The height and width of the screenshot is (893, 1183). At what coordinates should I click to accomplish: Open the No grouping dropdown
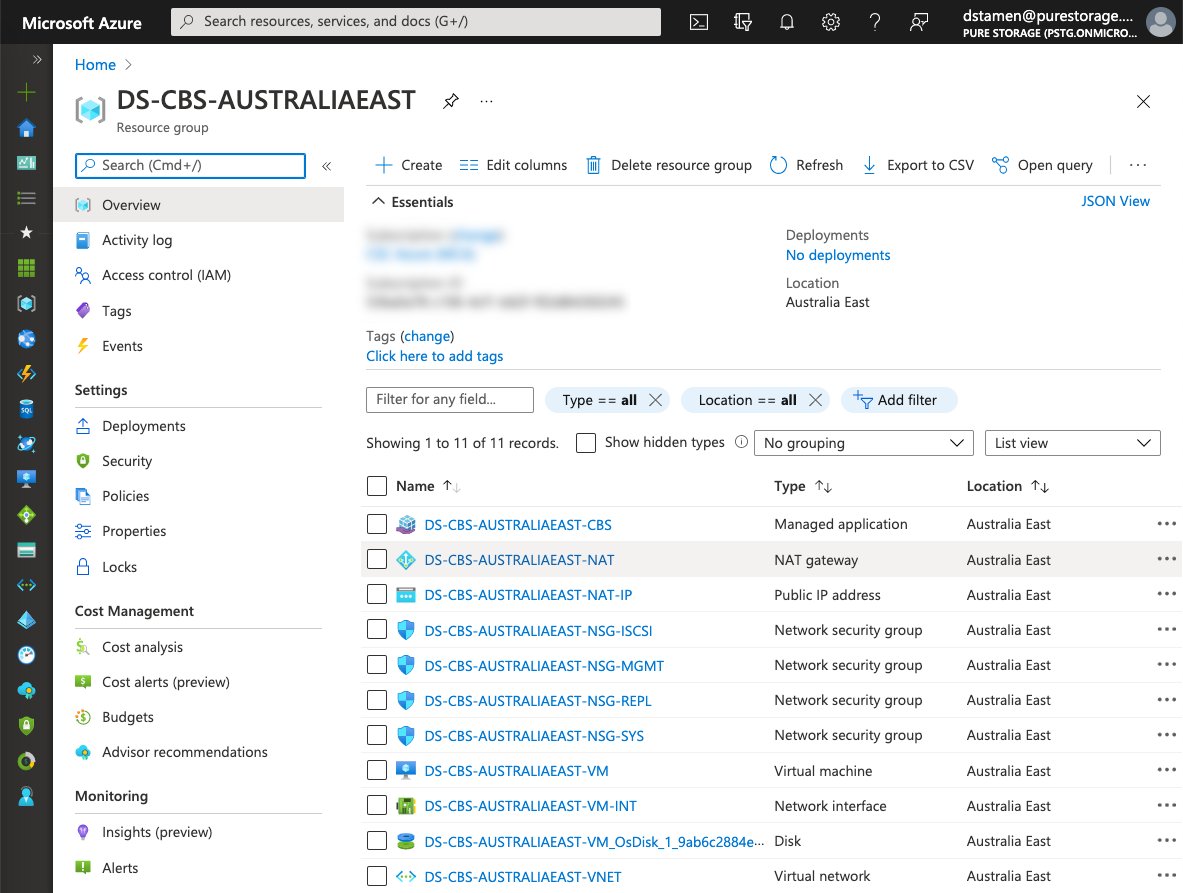tap(863, 443)
